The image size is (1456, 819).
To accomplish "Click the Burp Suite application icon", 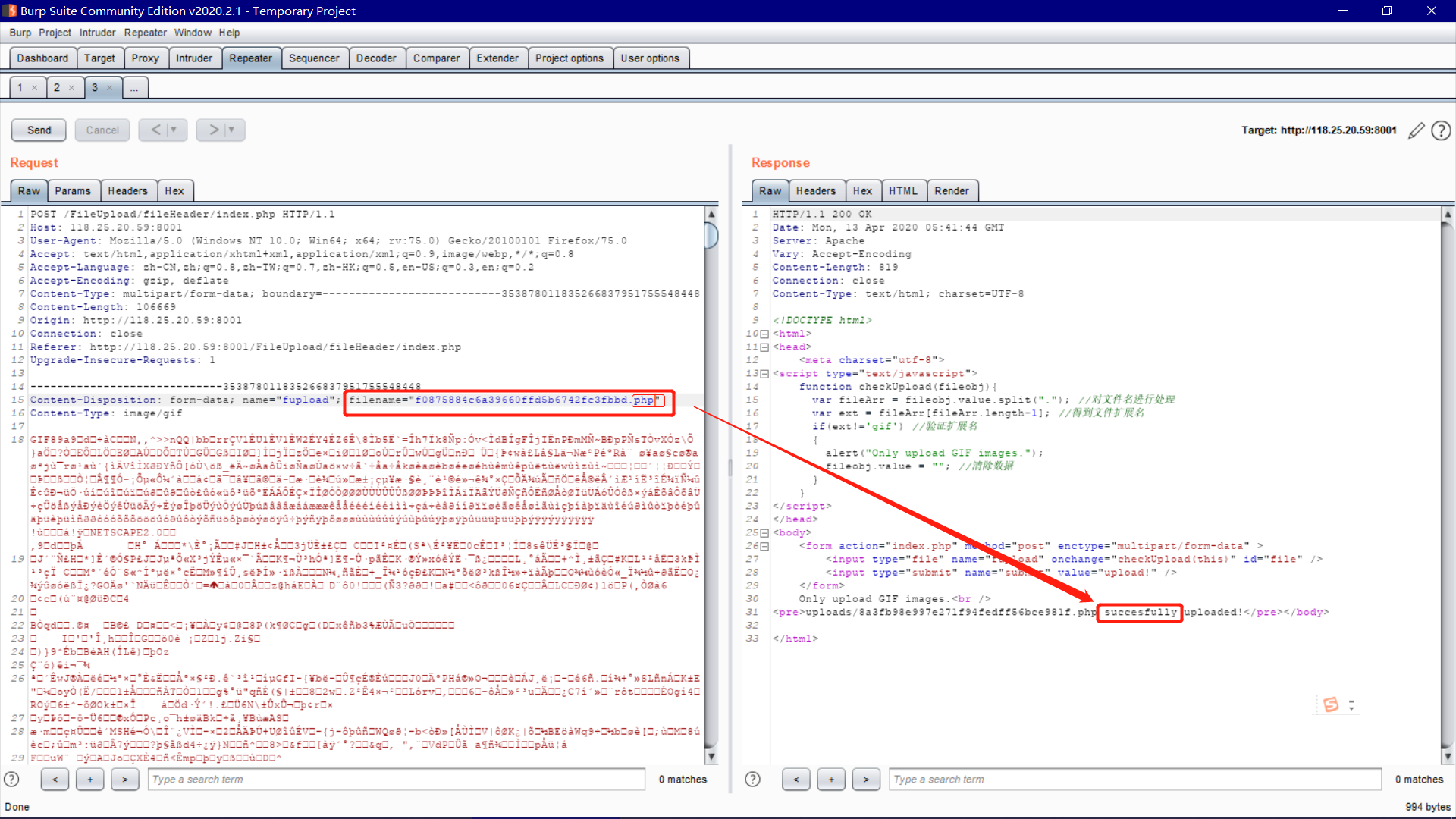I will [x=9, y=11].
